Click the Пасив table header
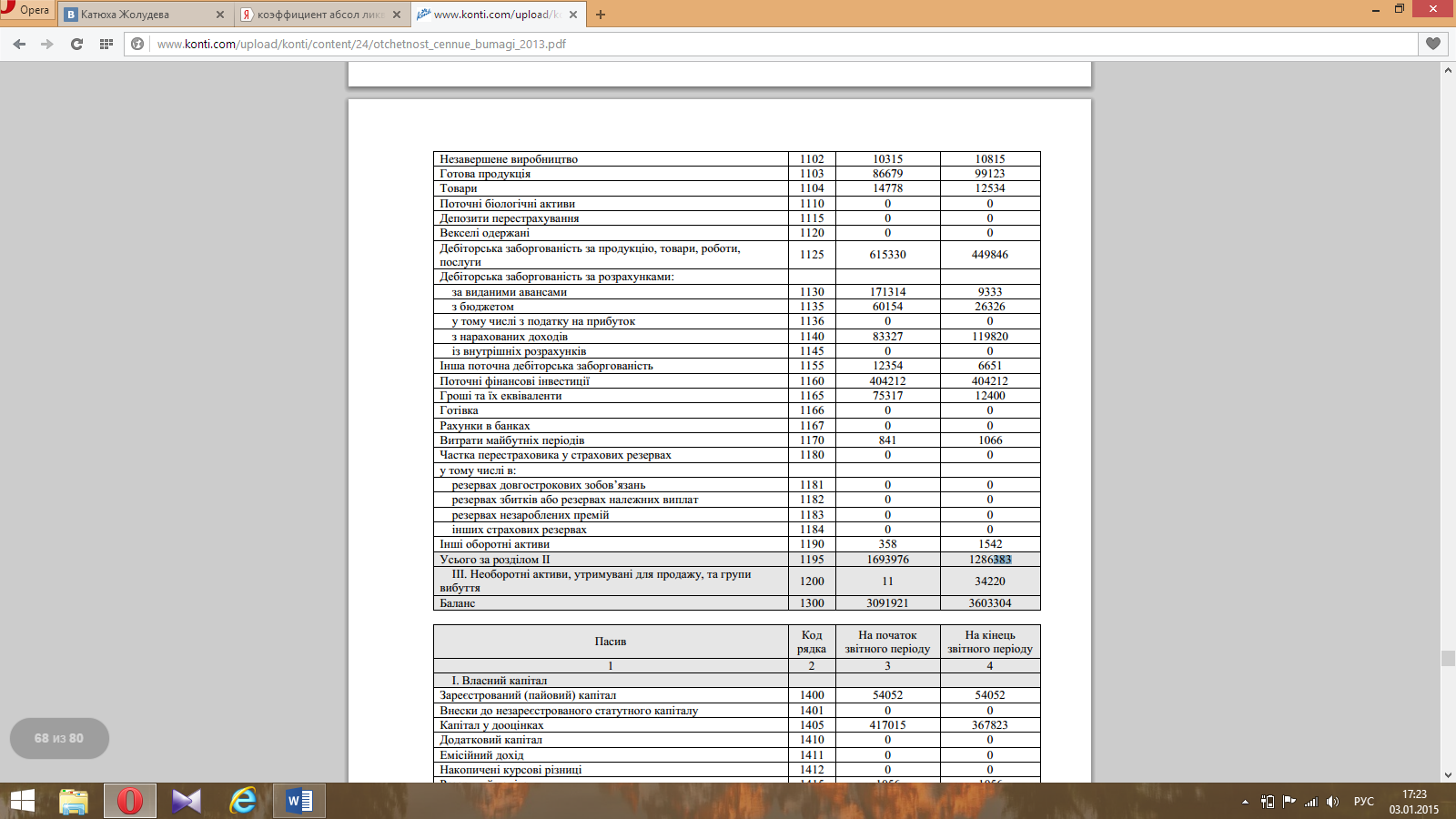This screenshot has width=1456, height=819. point(611,642)
